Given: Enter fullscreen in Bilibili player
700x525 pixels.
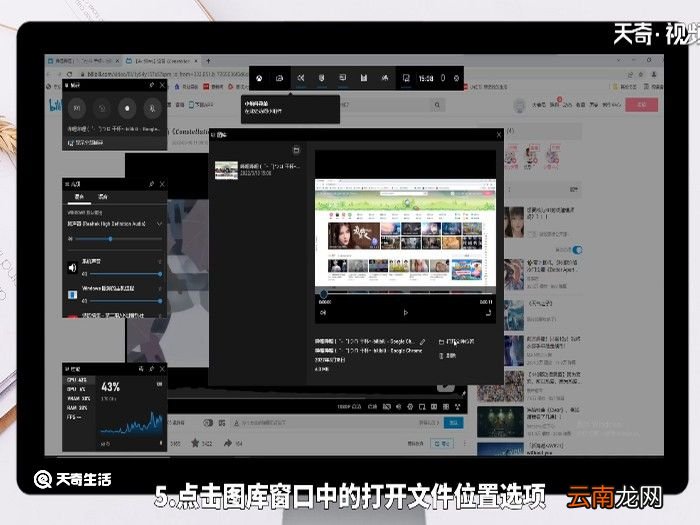Looking at the screenshot, I should pyautogui.click(x=458, y=407).
